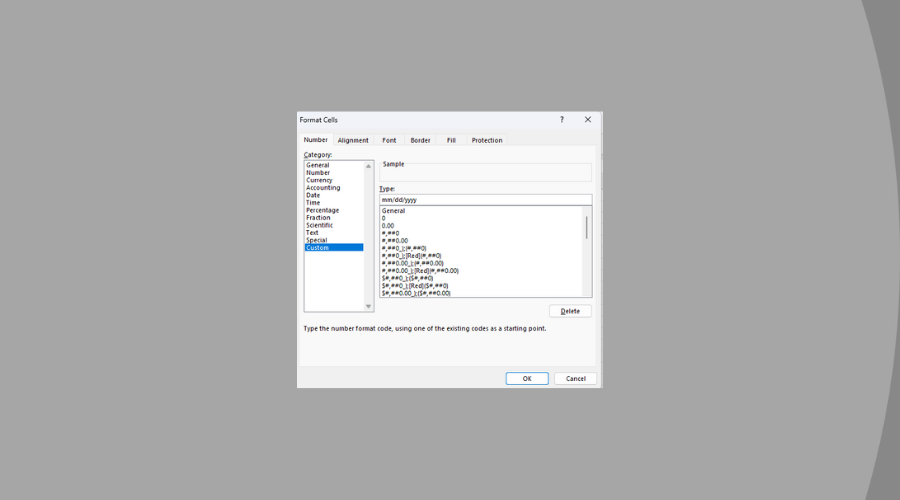Select the 0.00 format code
Viewport: 900px width, 500px height.
click(388, 225)
